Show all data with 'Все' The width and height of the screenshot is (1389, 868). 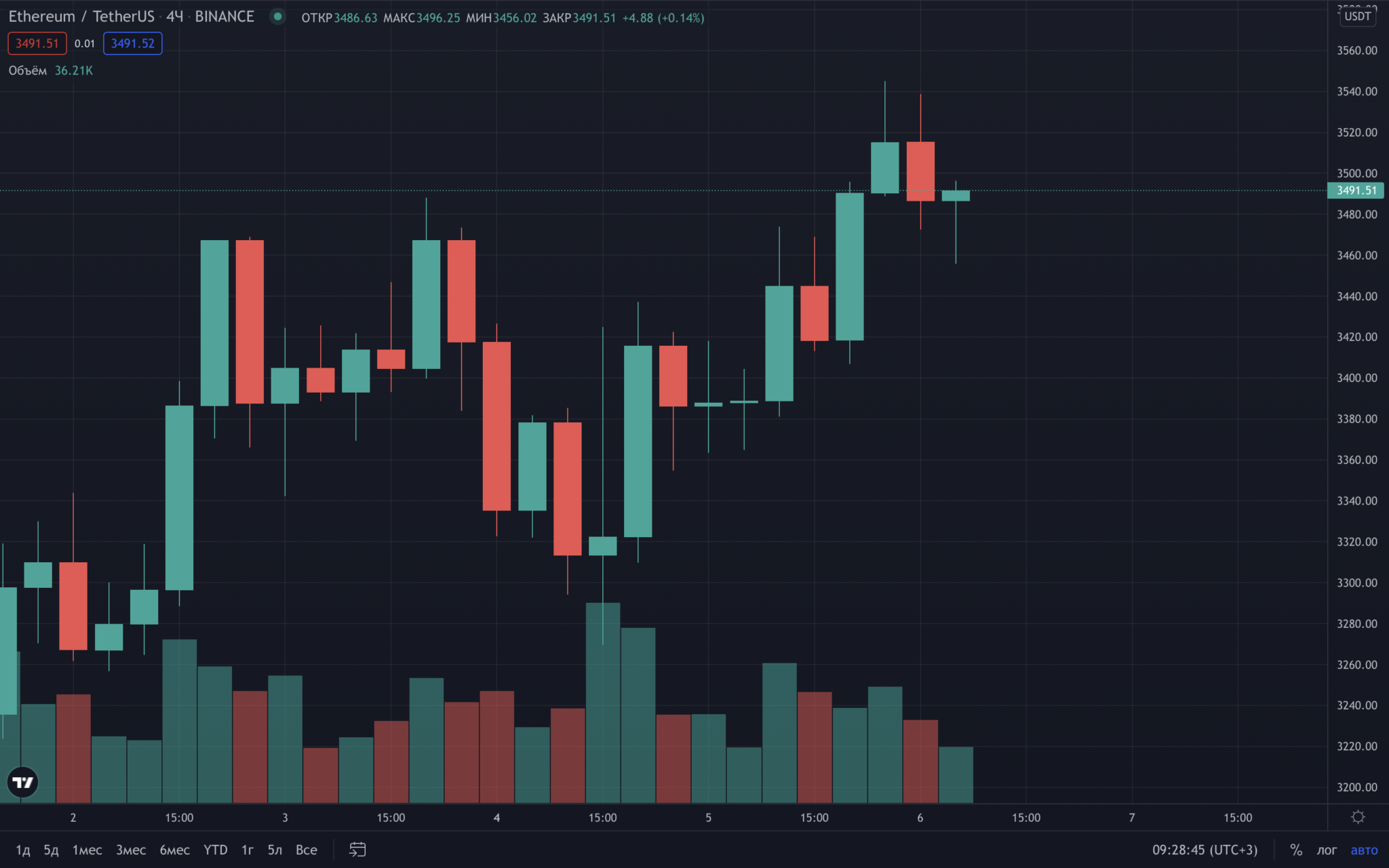tap(307, 850)
